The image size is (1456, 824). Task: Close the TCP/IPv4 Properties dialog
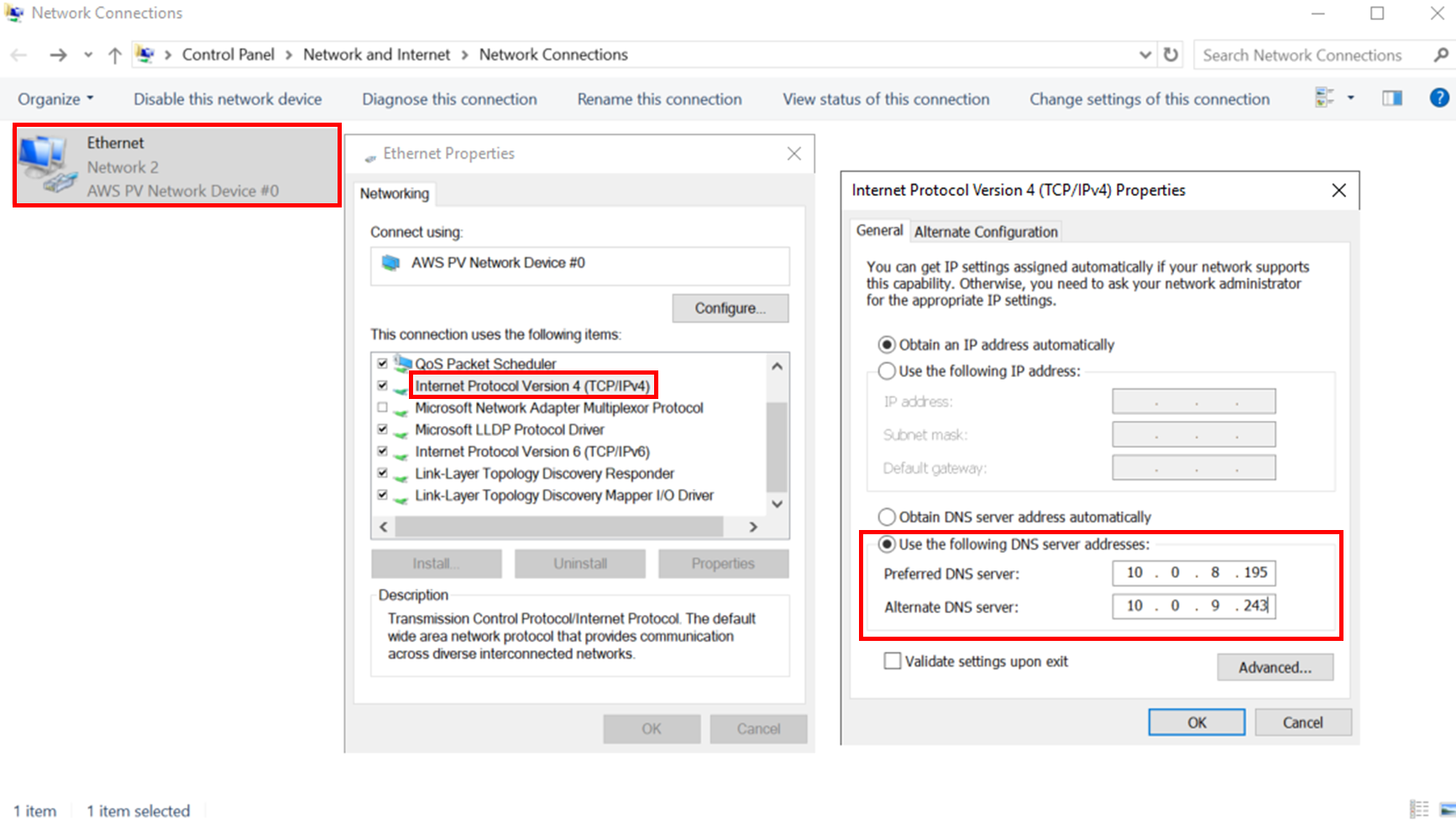point(1339,191)
